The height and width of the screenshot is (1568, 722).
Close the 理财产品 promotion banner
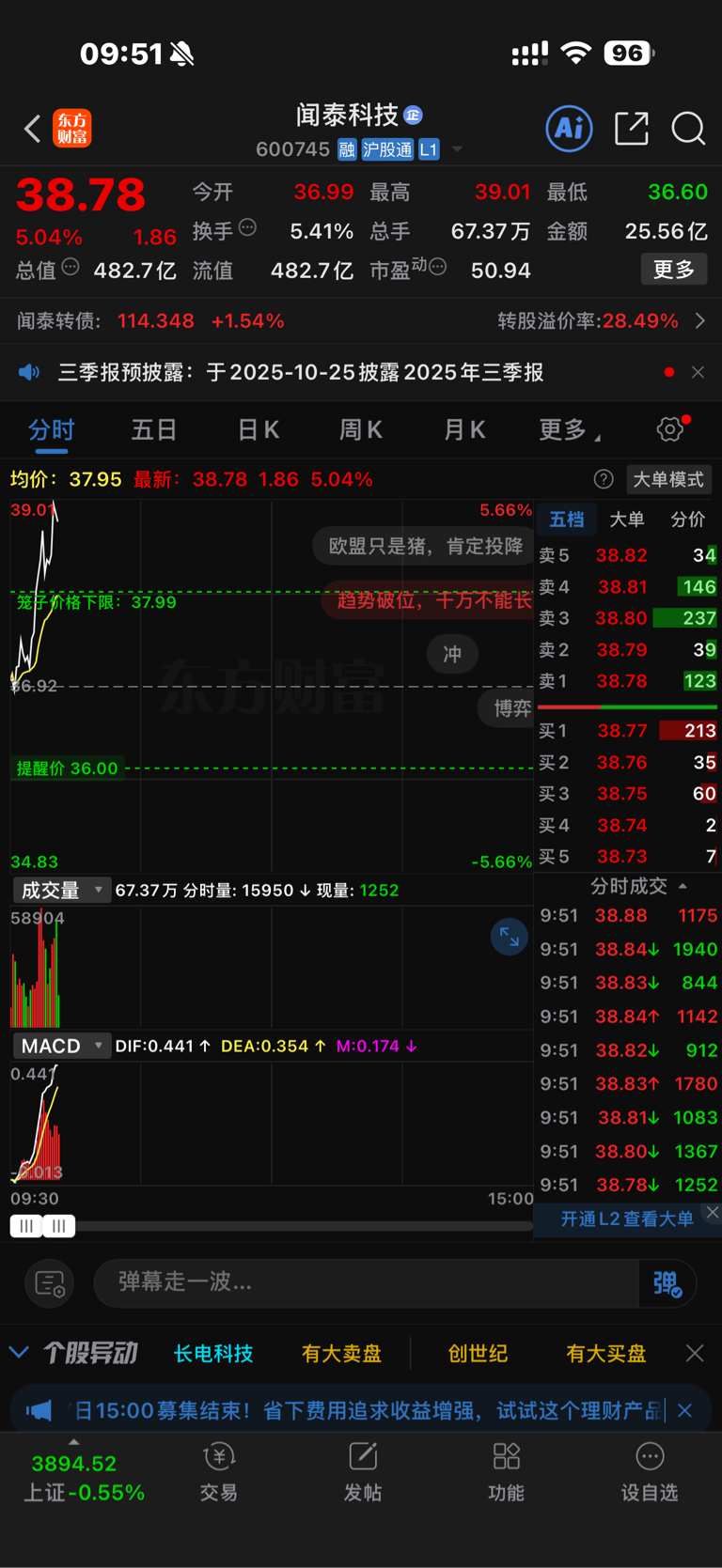(685, 1410)
